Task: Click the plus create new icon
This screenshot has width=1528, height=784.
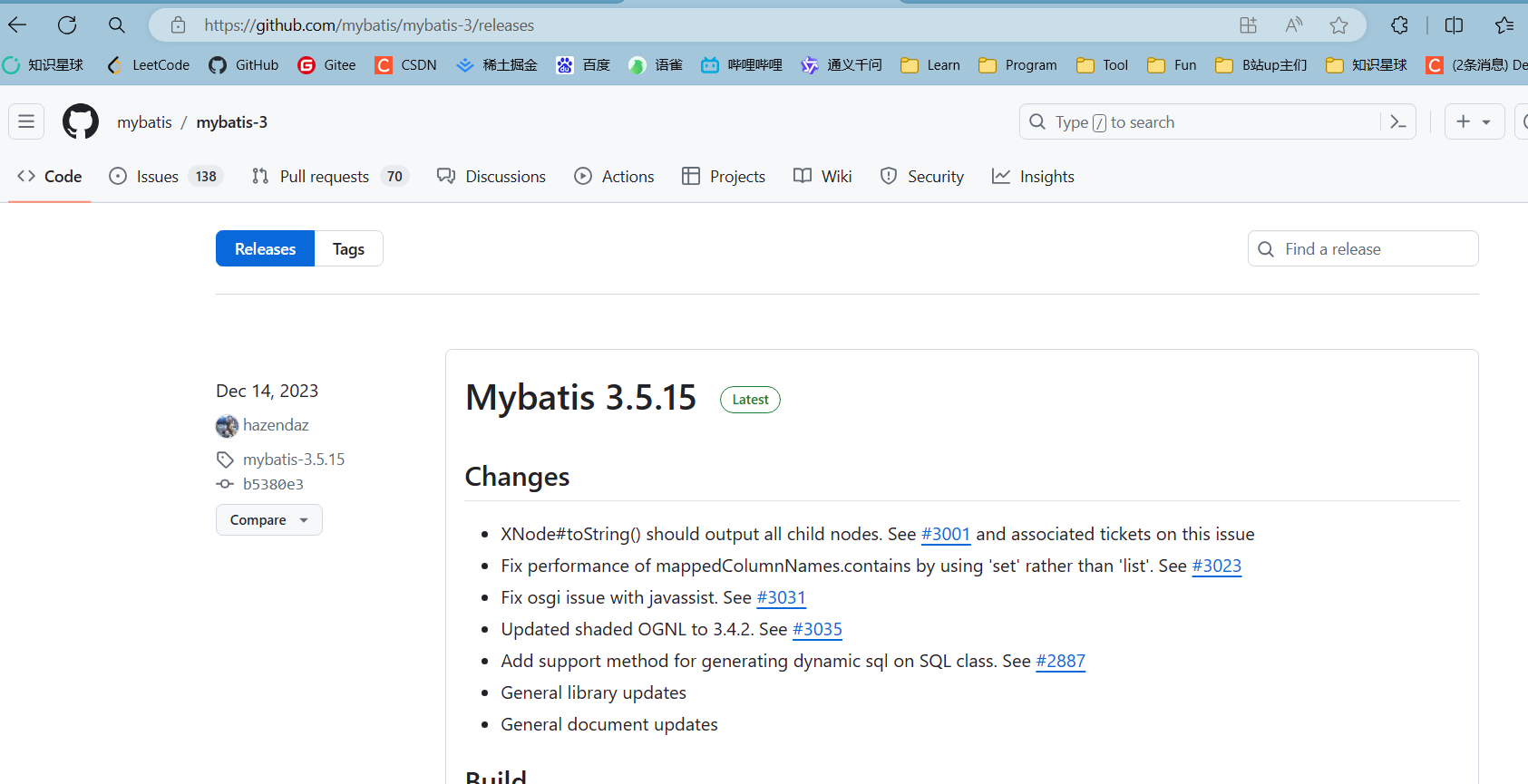Action: tap(1463, 121)
